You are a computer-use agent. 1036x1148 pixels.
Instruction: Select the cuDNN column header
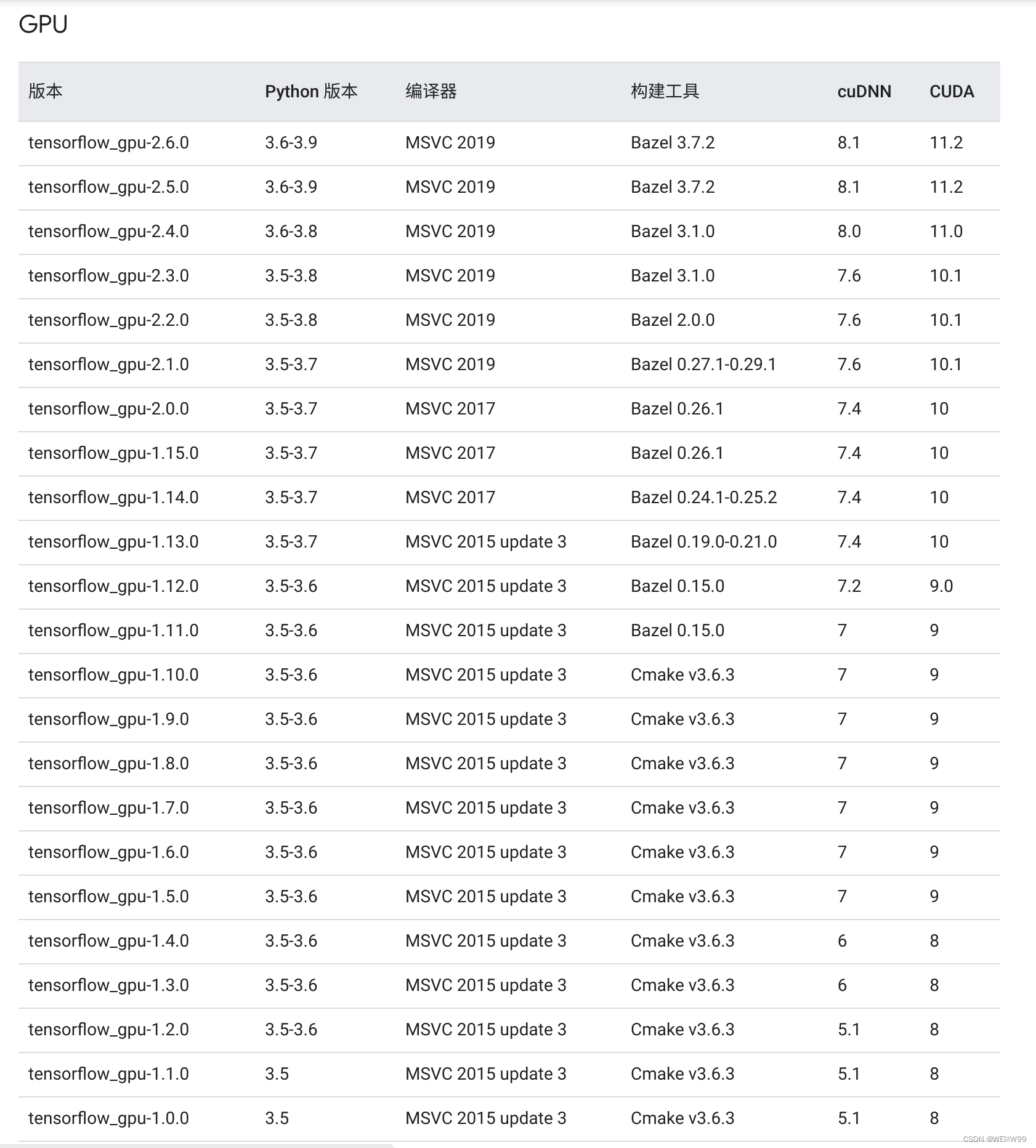pos(864,91)
